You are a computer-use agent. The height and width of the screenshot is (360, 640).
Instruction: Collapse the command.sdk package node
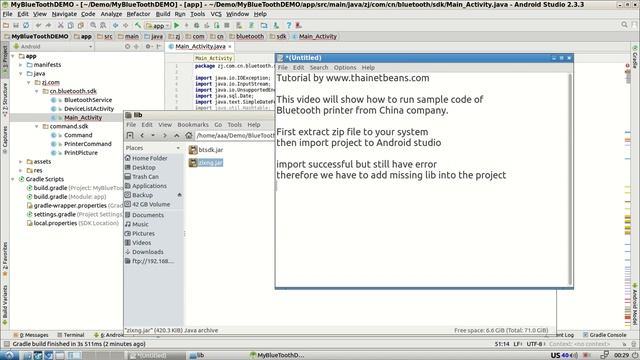[37, 127]
